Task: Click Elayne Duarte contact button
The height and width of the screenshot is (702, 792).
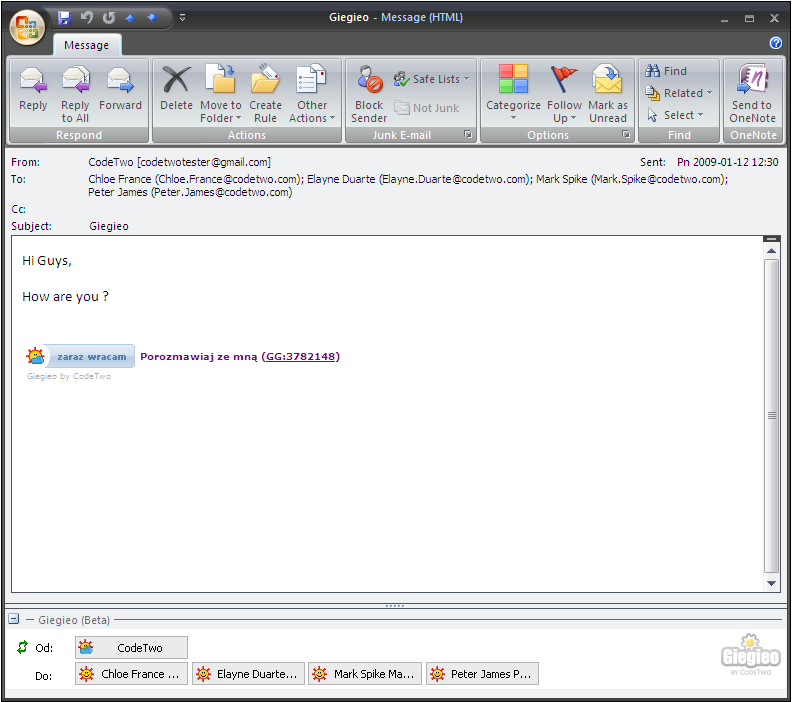Action: click(248, 674)
